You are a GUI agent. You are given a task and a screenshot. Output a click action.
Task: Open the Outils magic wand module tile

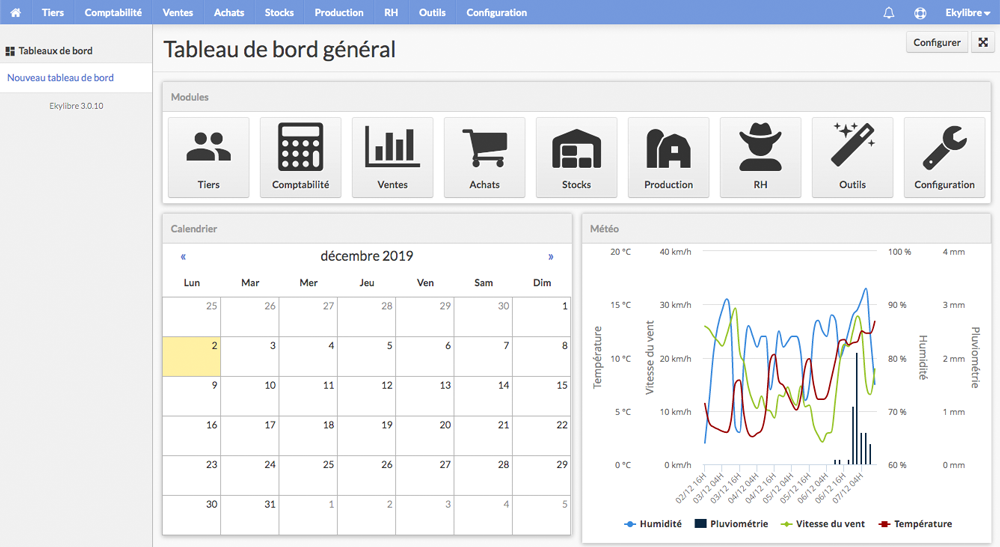point(852,157)
